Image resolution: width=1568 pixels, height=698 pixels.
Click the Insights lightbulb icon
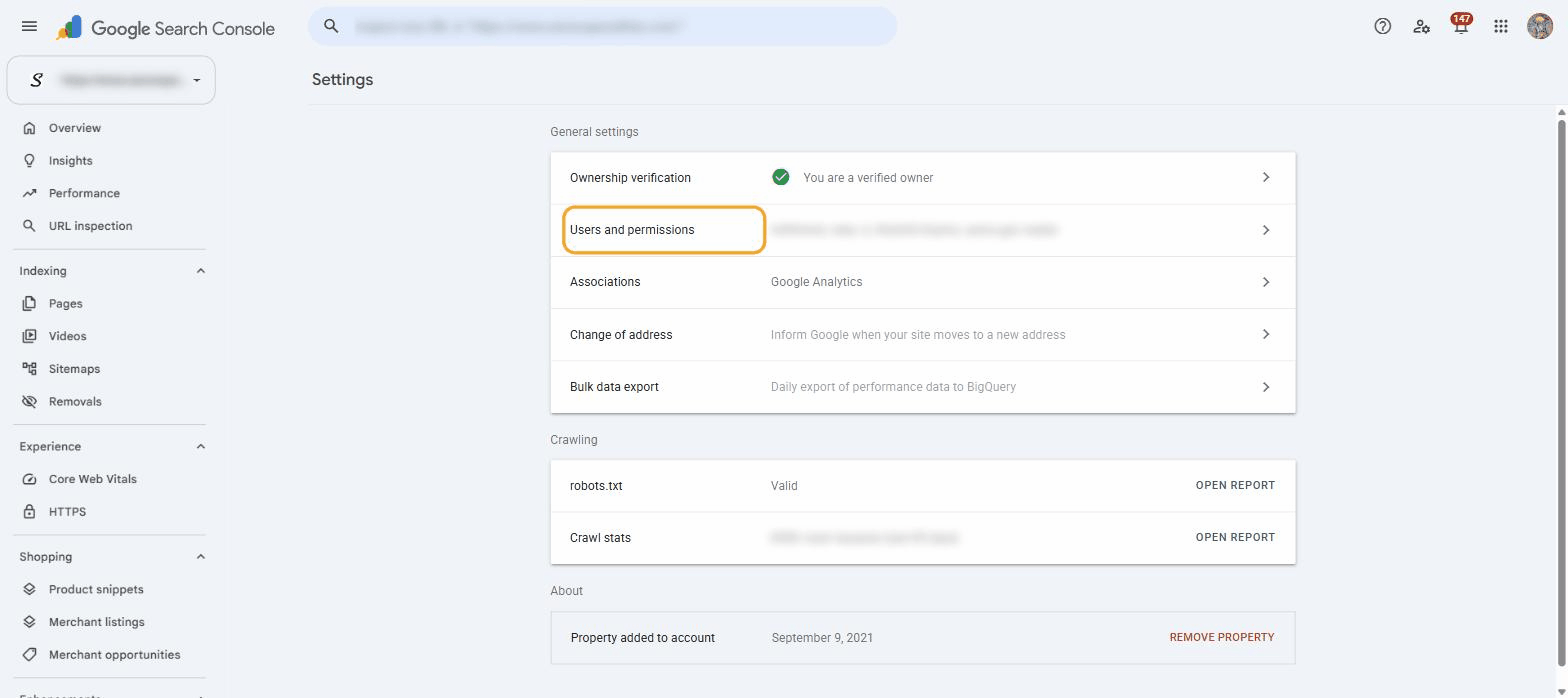coord(29,161)
